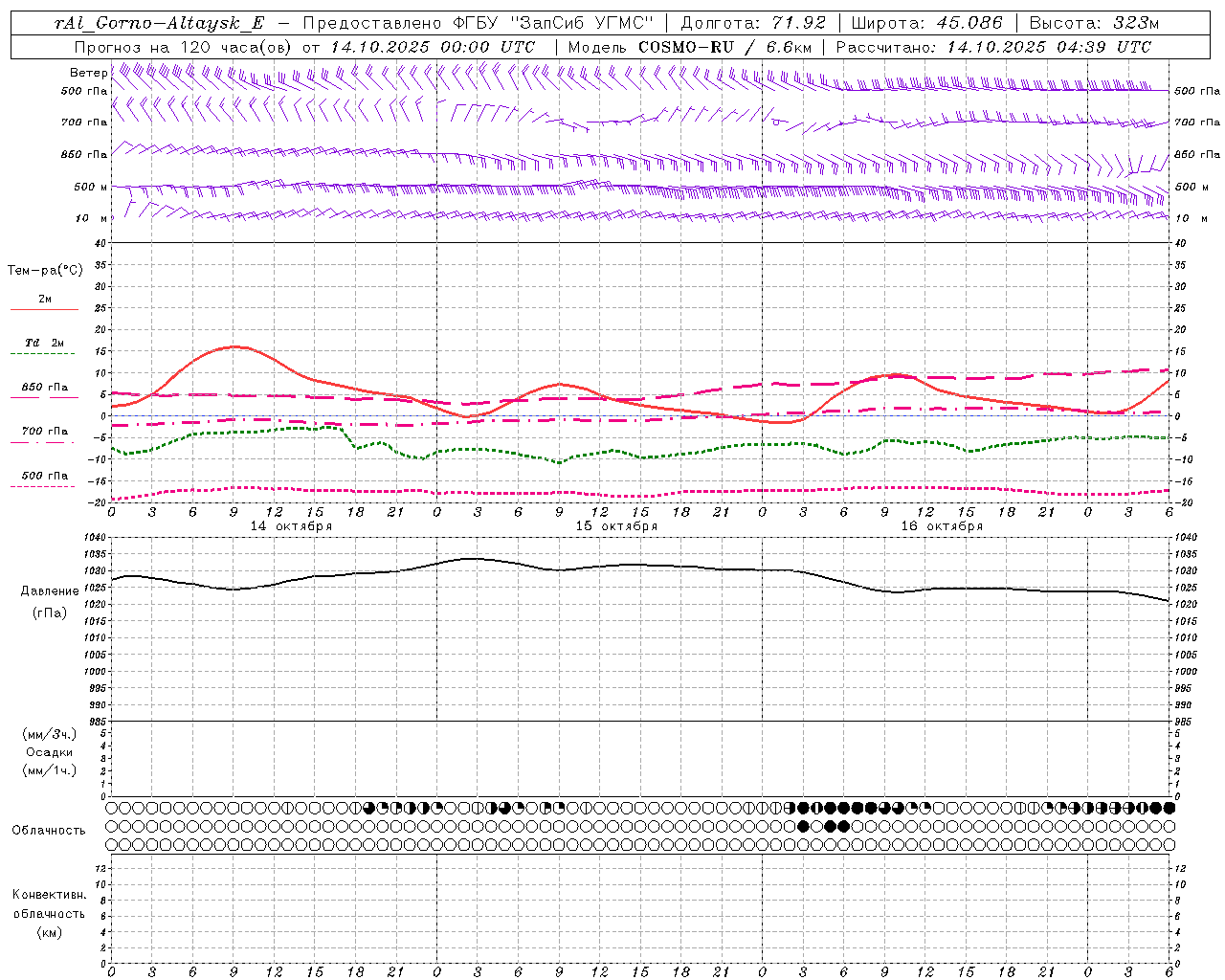Click the Давление pressure panel label

click(x=50, y=591)
